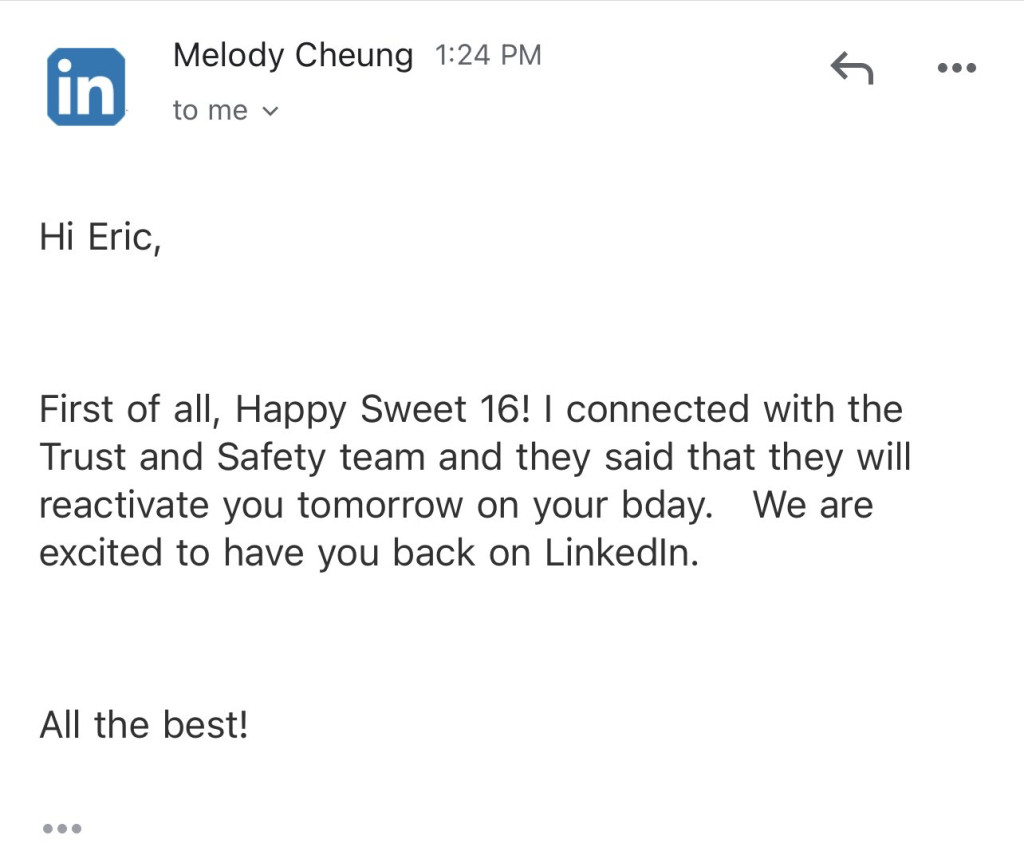Tap the LinkedIn sender avatar
1024x855 pixels.
[86, 86]
